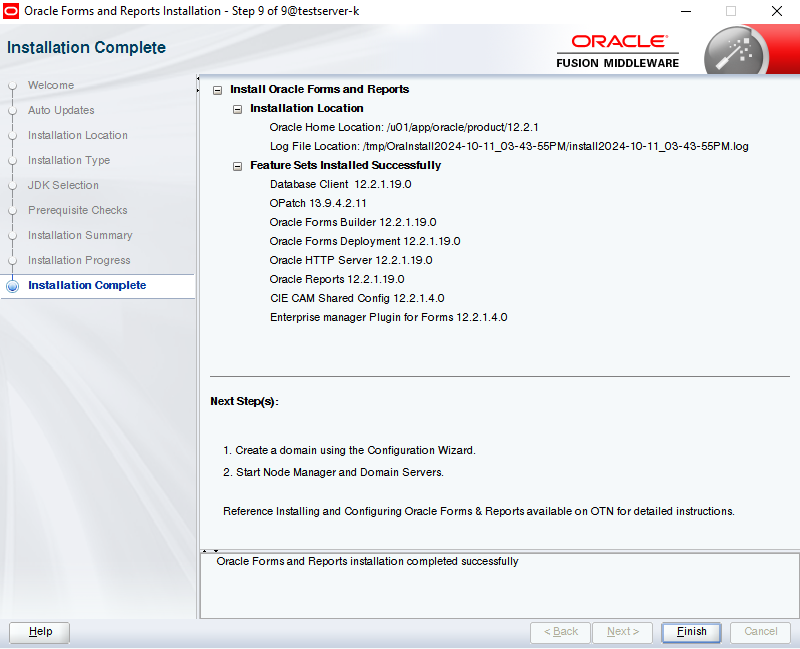800x649 pixels.
Task: Click the Reference Installing and Configuring line
Action: point(479,511)
